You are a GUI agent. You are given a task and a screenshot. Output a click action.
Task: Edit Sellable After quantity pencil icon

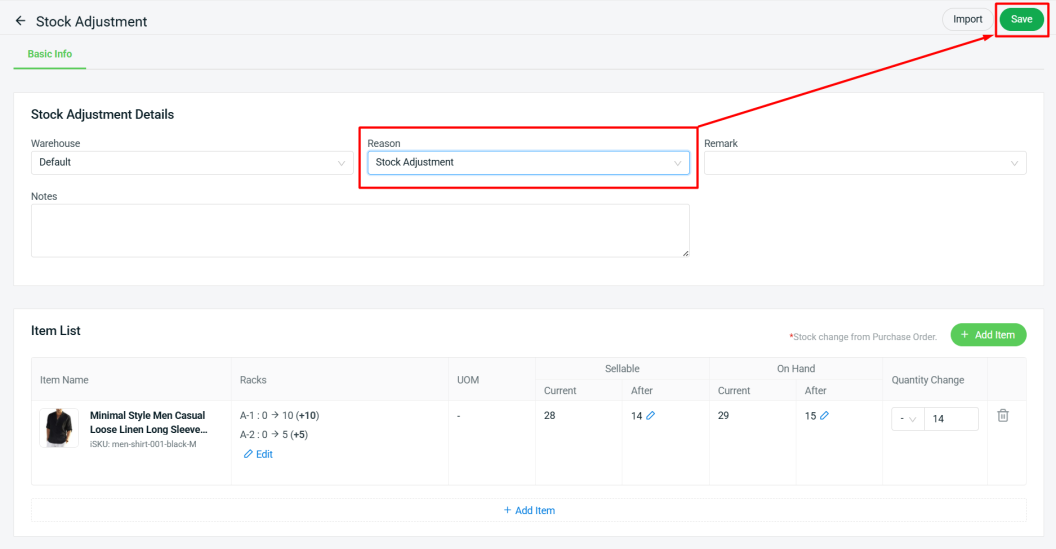tap(651, 416)
